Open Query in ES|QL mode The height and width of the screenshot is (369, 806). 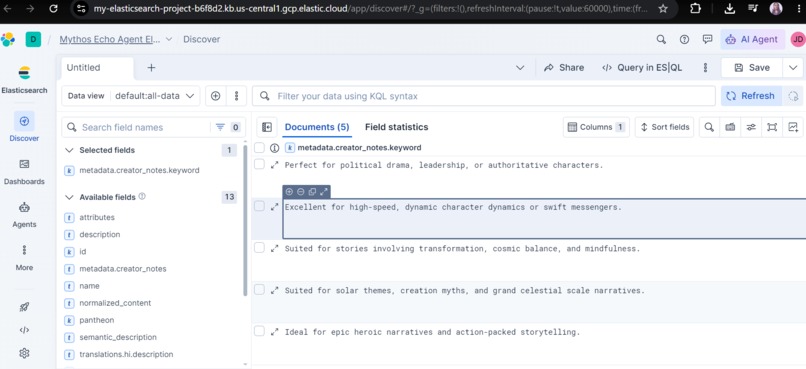[x=642, y=68]
